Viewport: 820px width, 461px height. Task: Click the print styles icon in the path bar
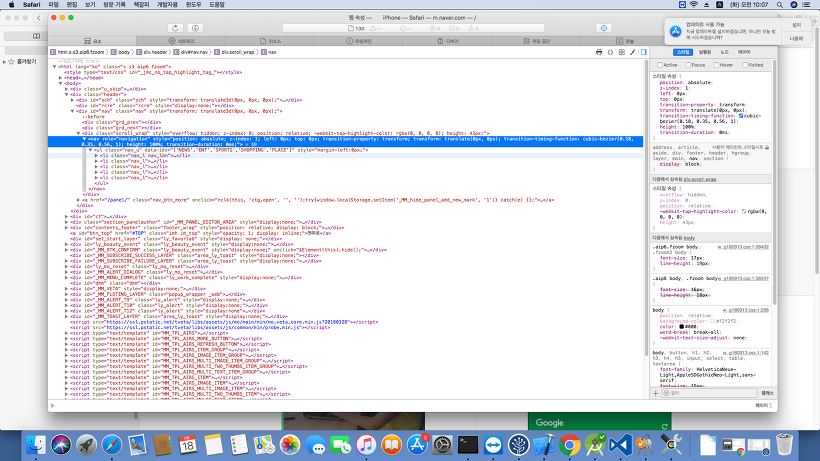599,52
